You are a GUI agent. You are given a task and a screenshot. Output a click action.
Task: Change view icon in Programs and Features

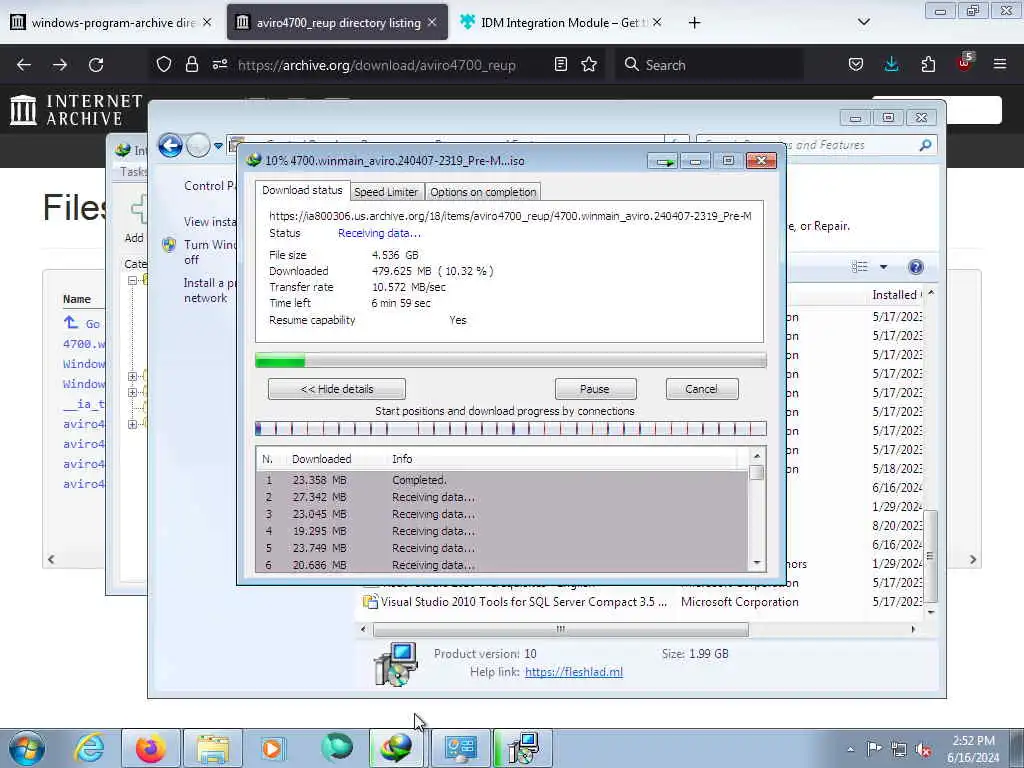point(860,266)
